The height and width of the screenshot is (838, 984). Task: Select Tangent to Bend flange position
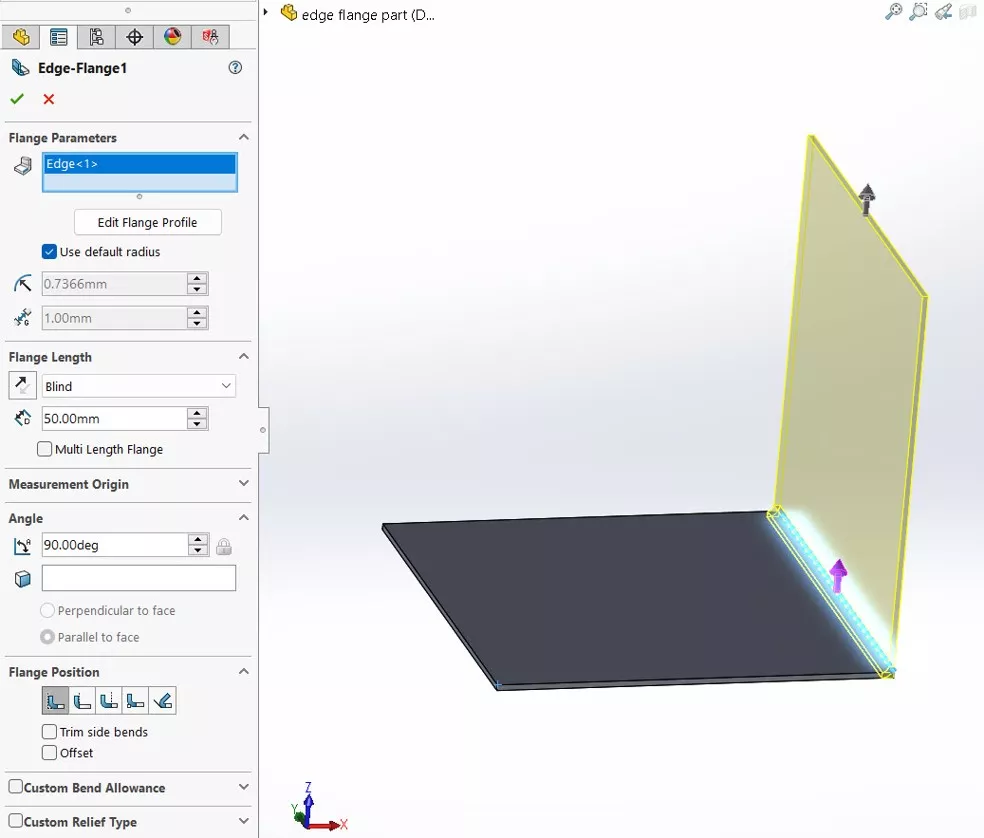[x=163, y=701]
